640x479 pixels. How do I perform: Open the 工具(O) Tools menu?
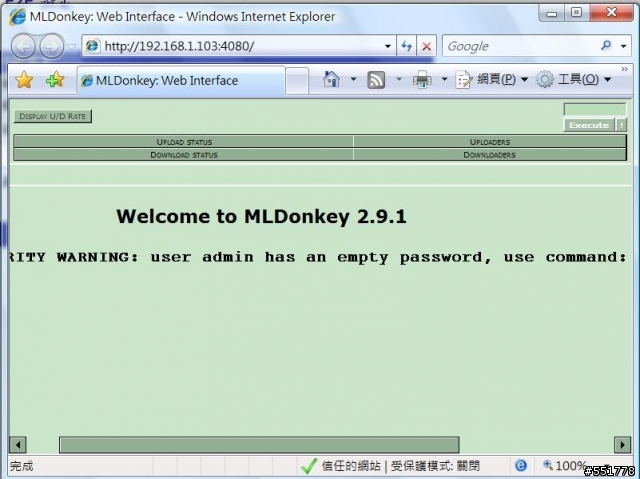pyautogui.click(x=574, y=79)
